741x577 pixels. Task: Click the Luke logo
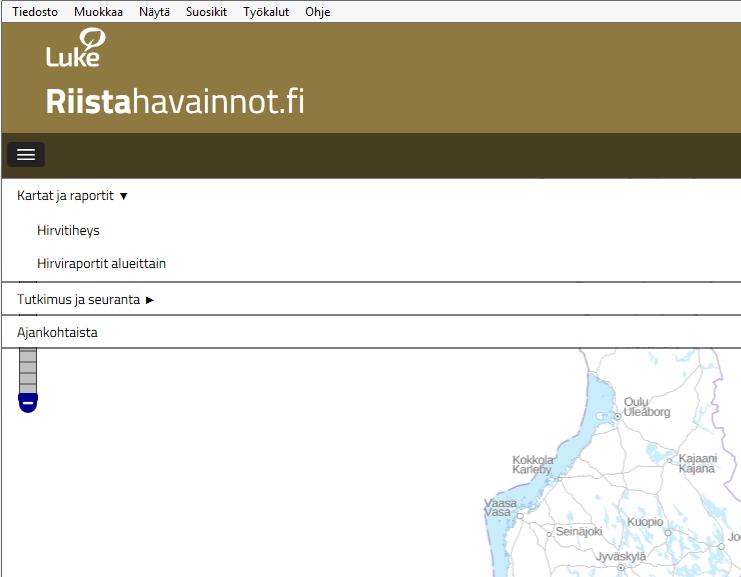point(76,47)
